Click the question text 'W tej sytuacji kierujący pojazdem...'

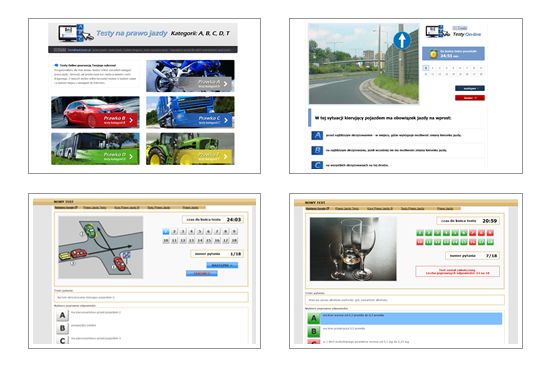point(383,118)
